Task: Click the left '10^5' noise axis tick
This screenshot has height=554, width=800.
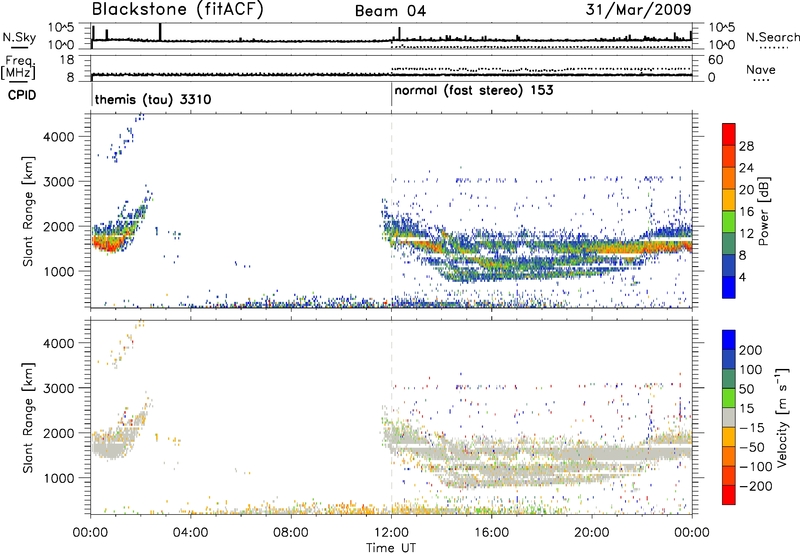Action: coord(61,27)
